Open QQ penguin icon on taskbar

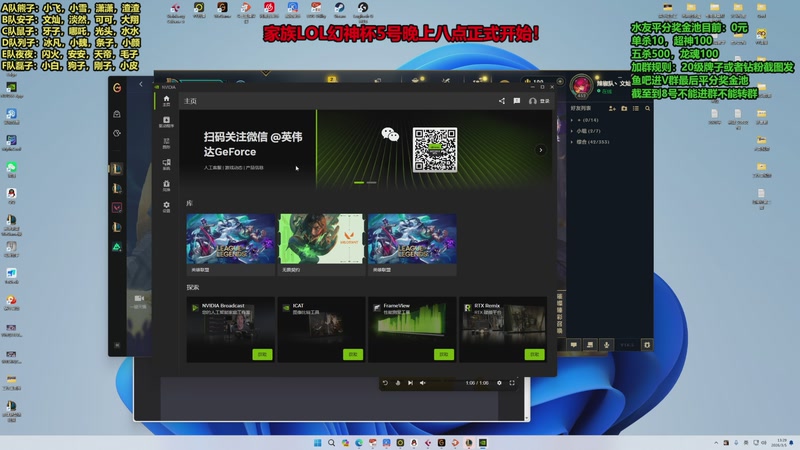[x=414, y=443]
